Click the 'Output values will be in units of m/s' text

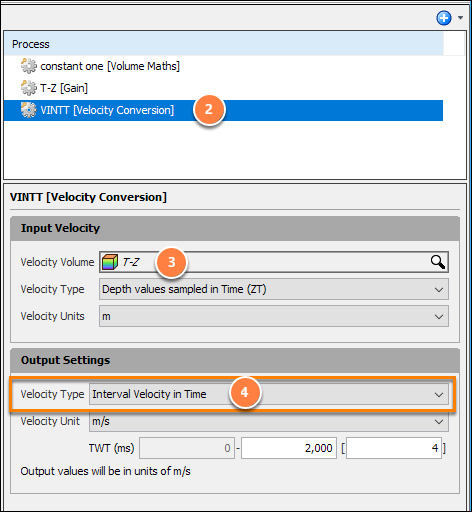pos(105,471)
